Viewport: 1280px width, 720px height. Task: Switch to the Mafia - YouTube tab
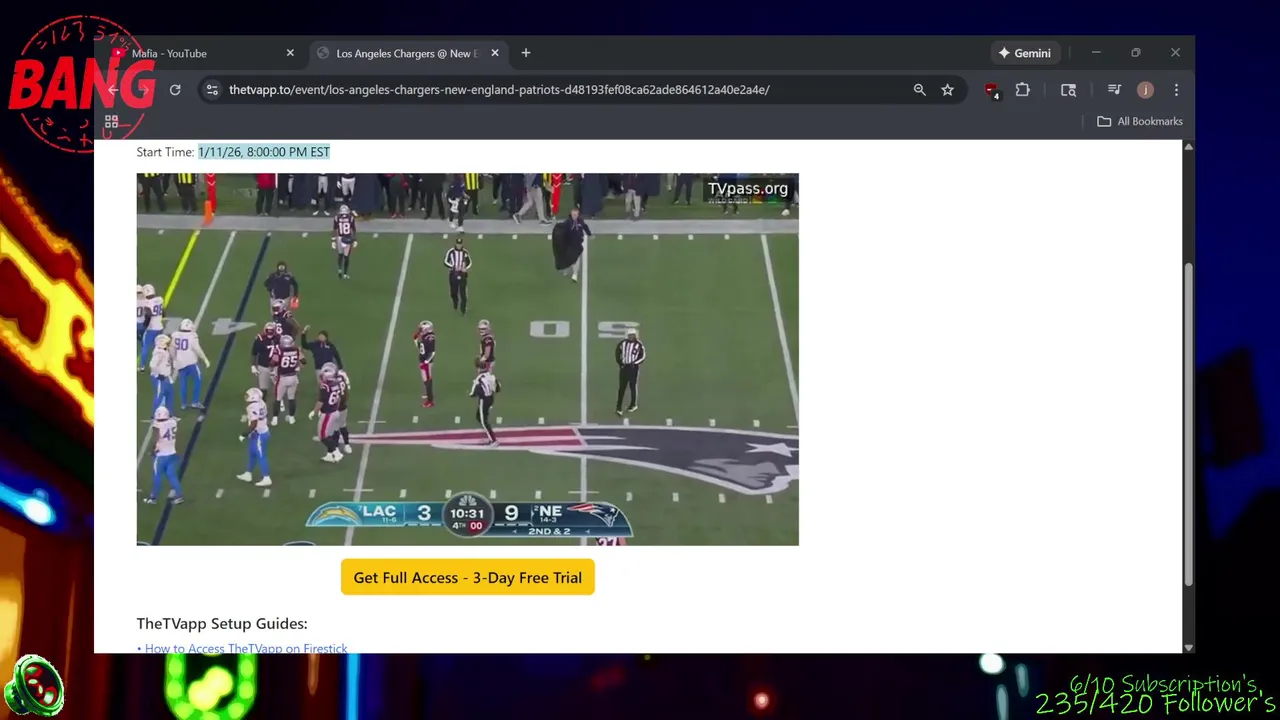tap(200, 53)
